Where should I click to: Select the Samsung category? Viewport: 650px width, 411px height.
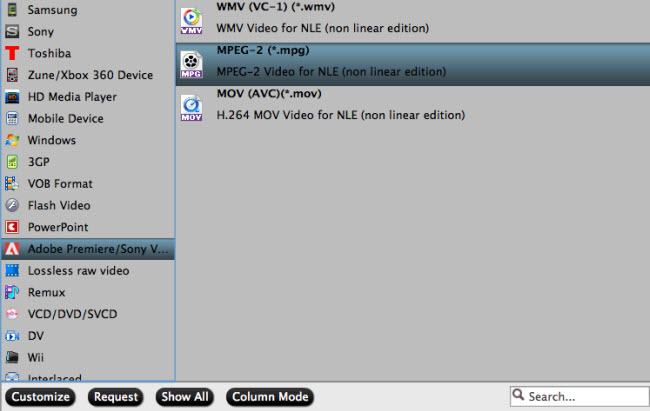coord(88,10)
